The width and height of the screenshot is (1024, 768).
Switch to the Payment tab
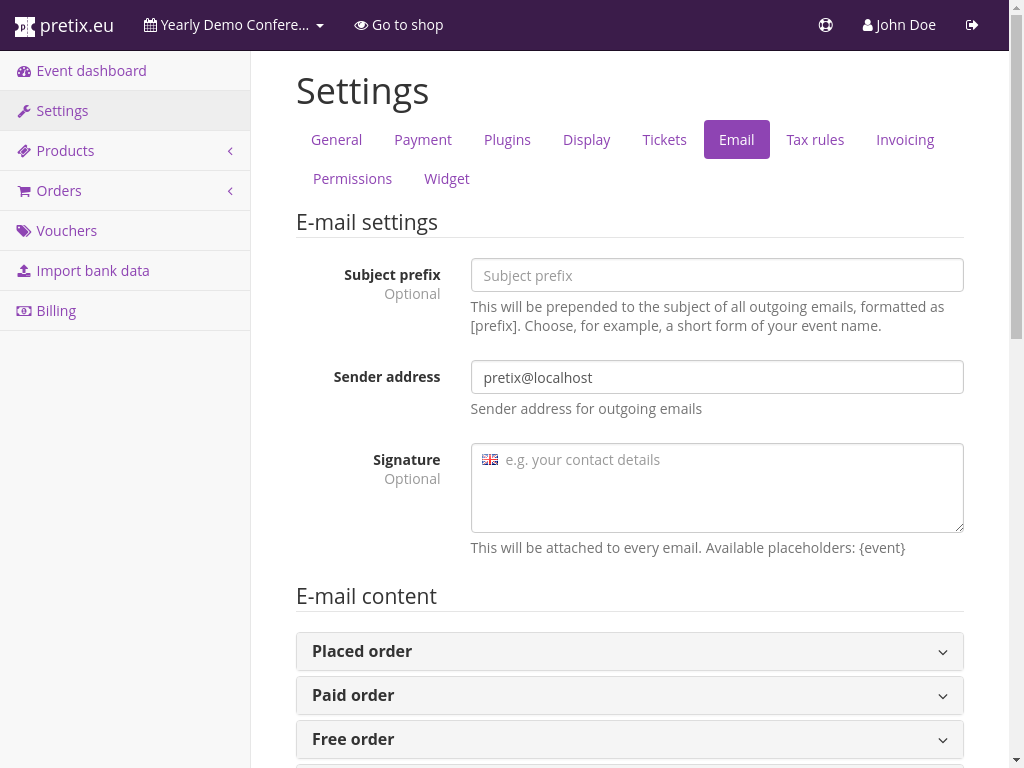point(423,140)
